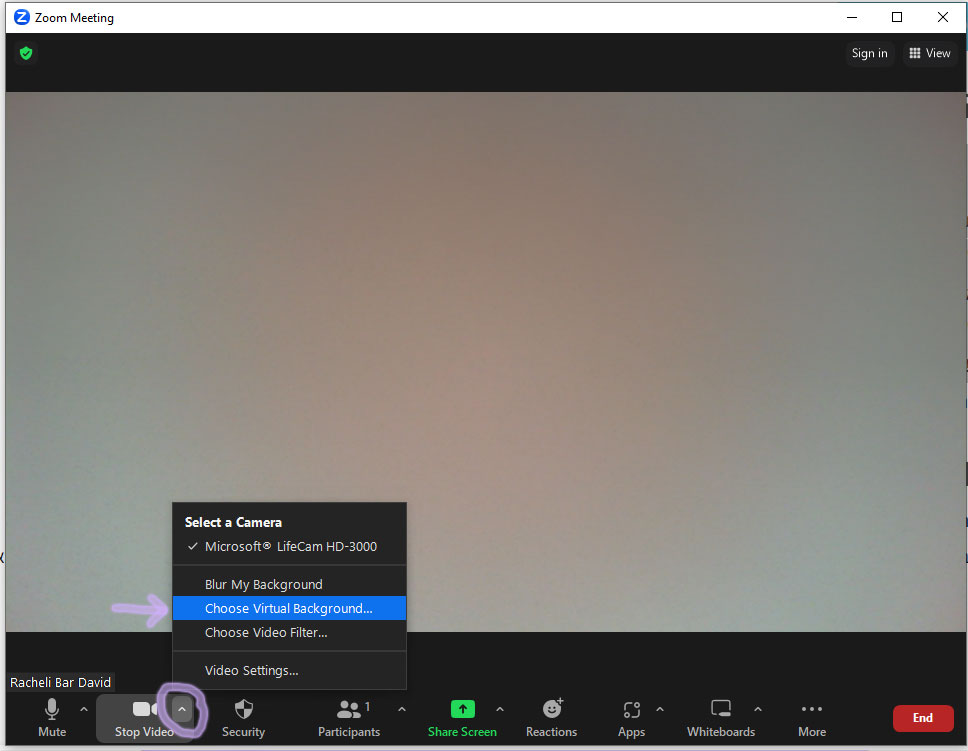Stop the video camera
This screenshot has width=968, height=751.
click(144, 718)
